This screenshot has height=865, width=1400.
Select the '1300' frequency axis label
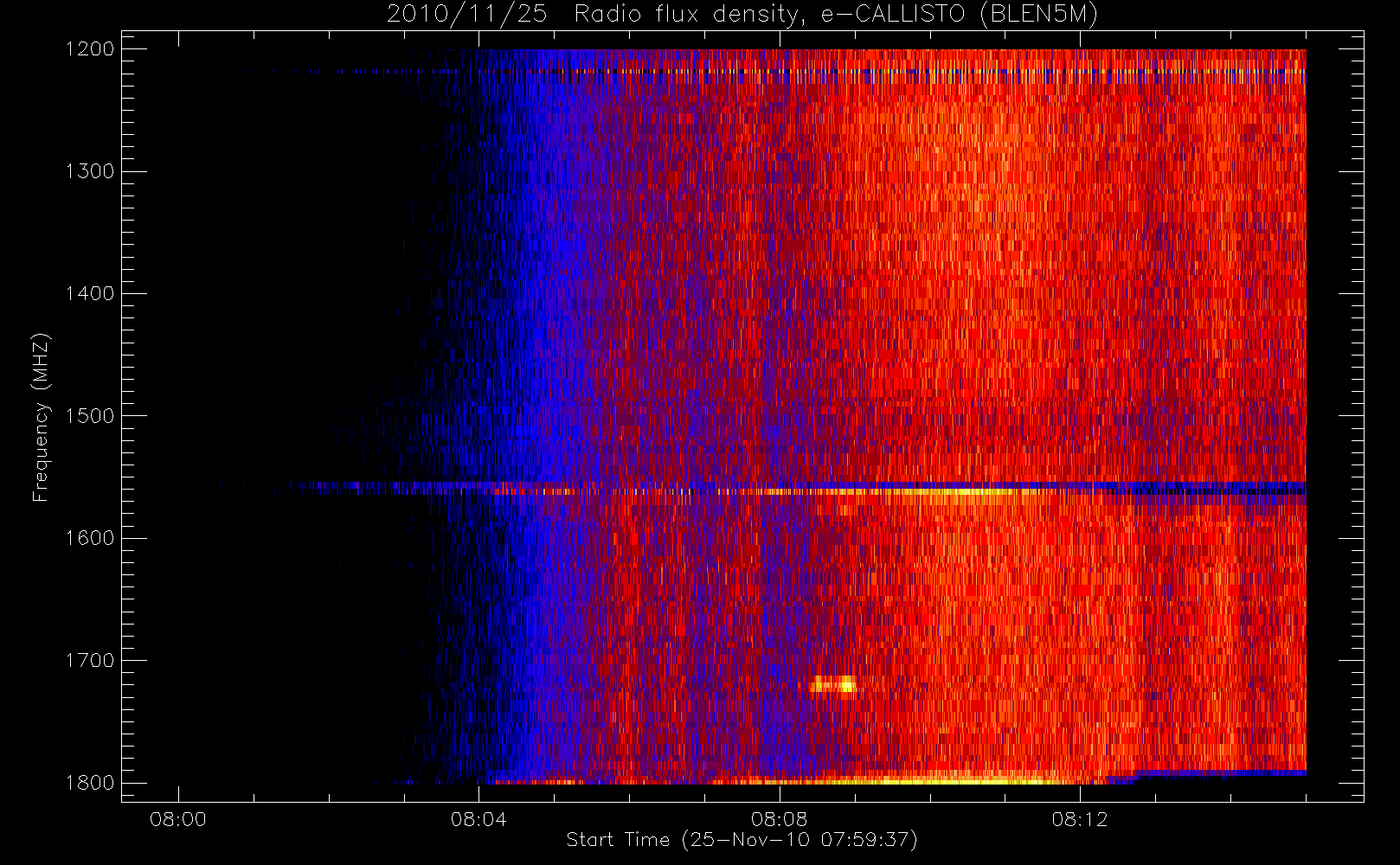coord(90,171)
